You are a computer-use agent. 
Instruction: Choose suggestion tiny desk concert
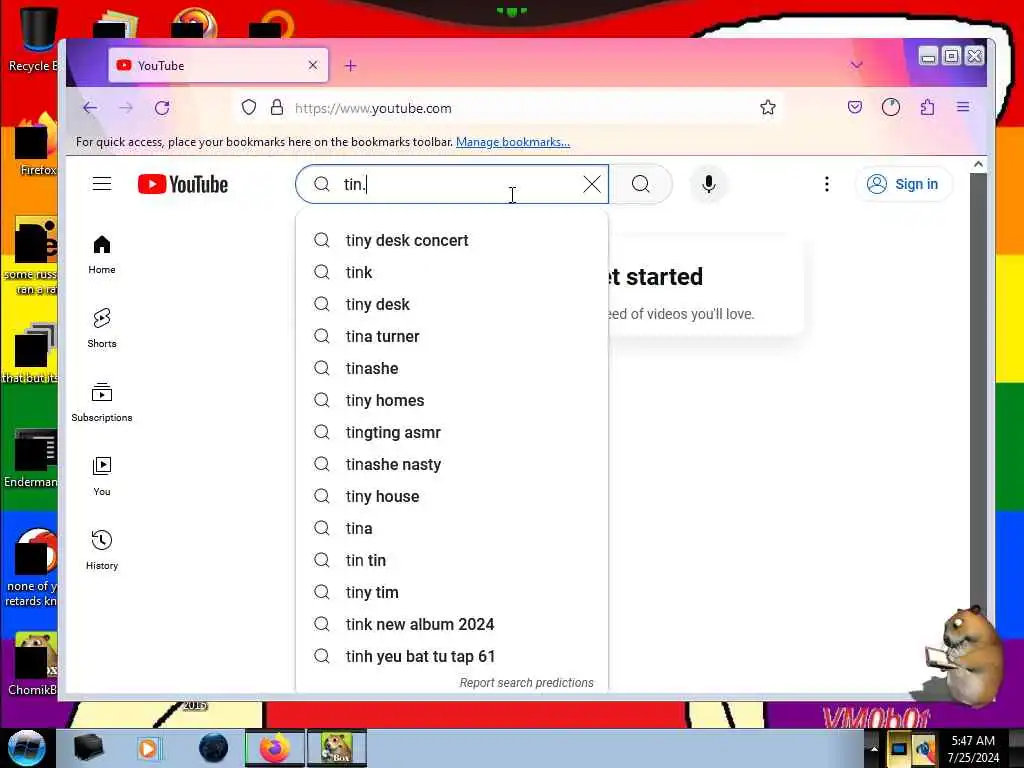tap(452, 240)
